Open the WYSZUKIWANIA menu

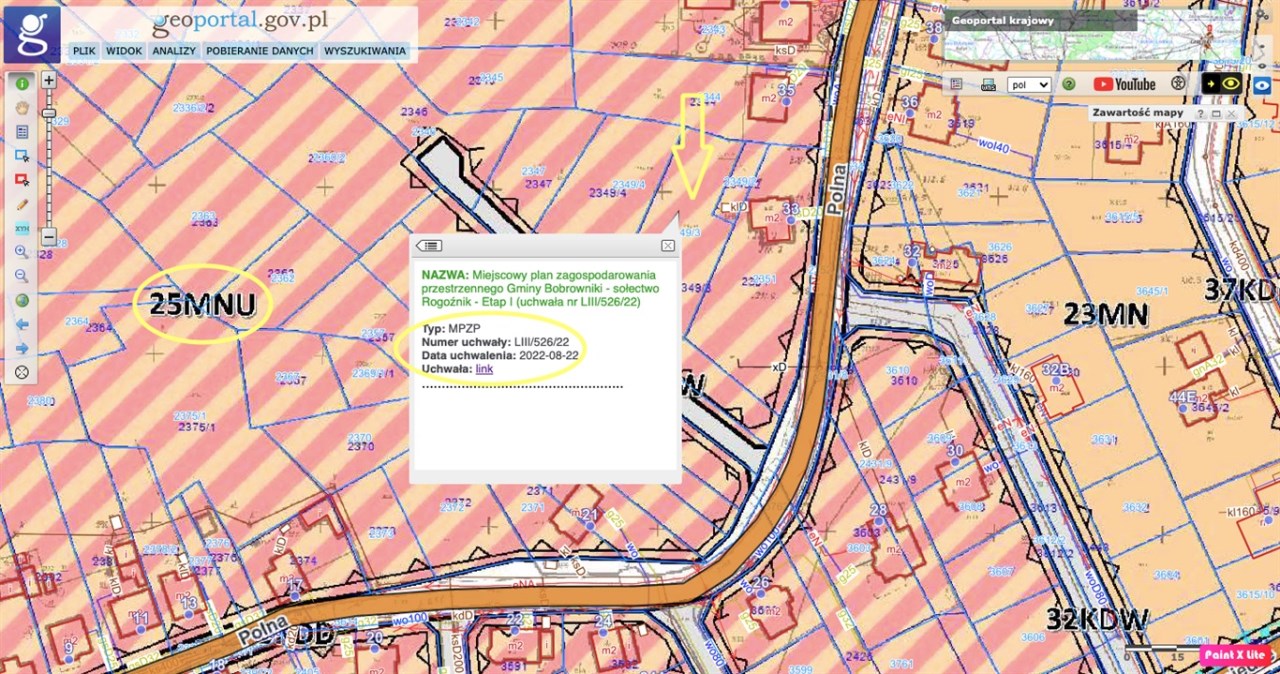pos(365,51)
